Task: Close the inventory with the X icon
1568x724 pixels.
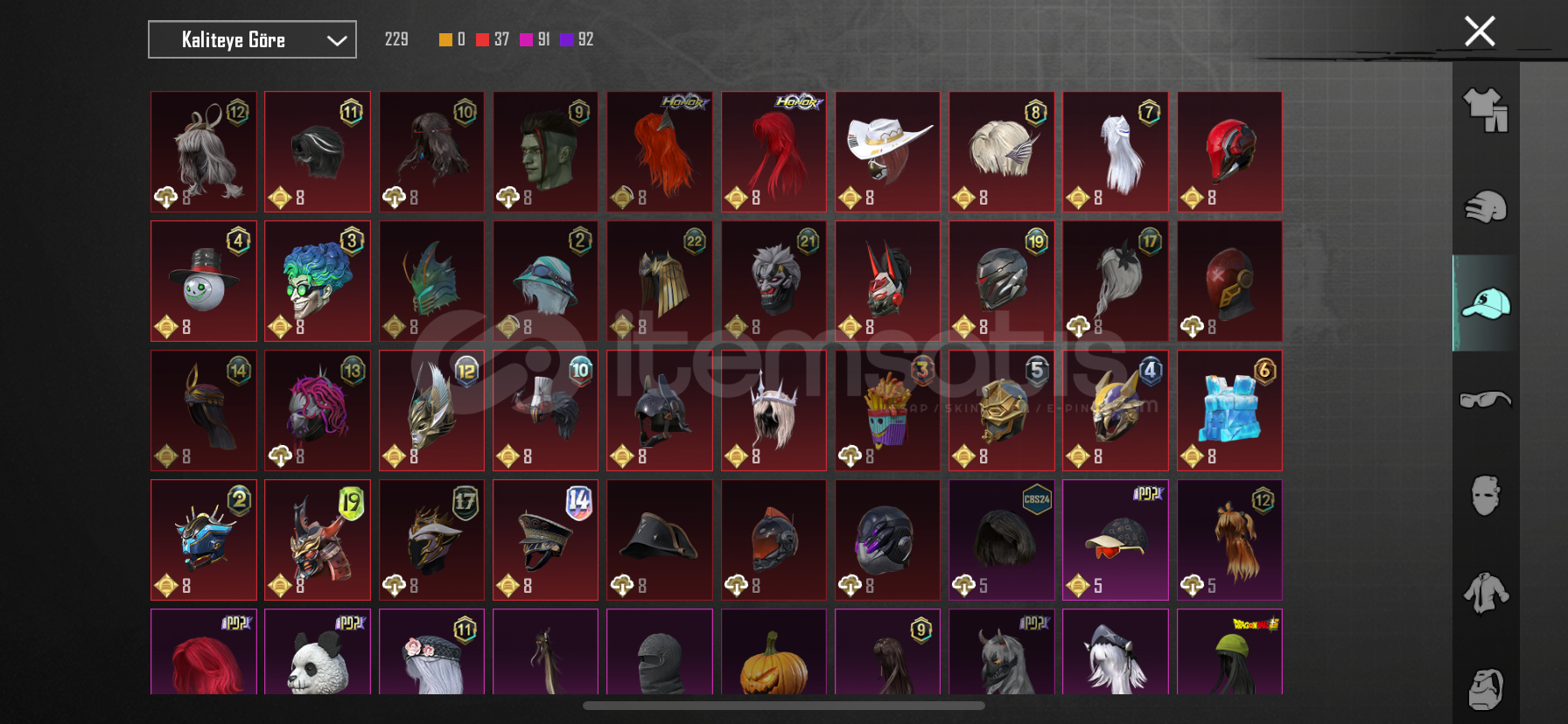Action: tap(1480, 31)
